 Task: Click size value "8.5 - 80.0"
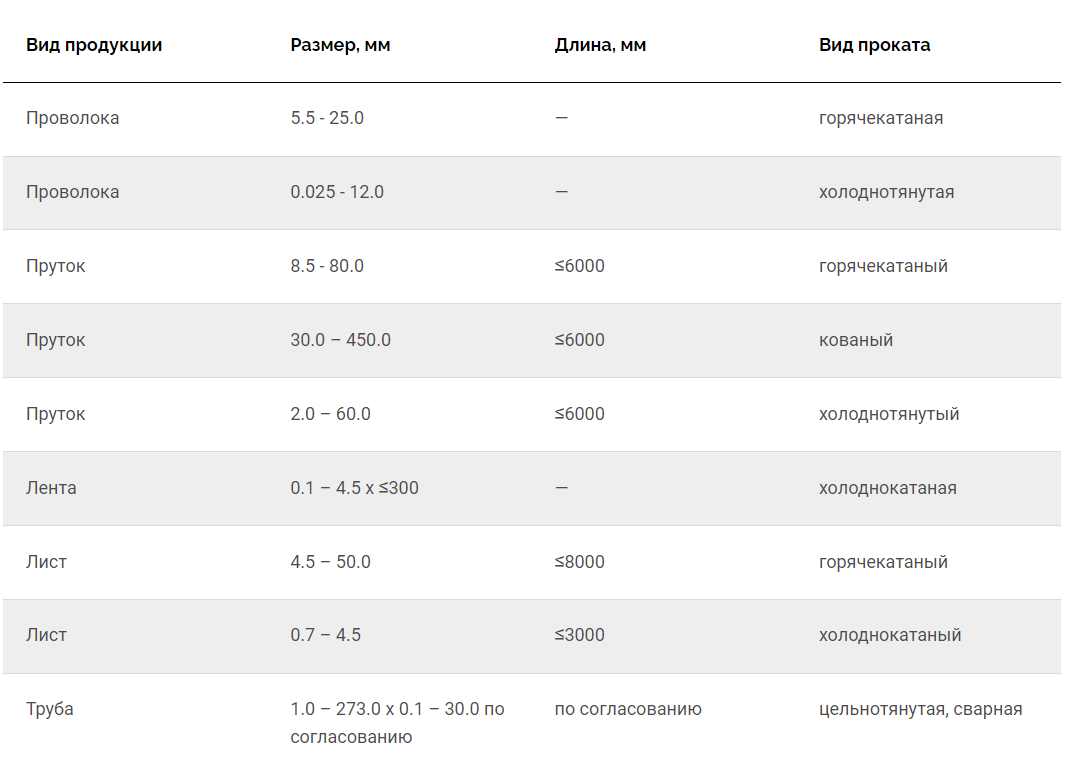(327, 266)
